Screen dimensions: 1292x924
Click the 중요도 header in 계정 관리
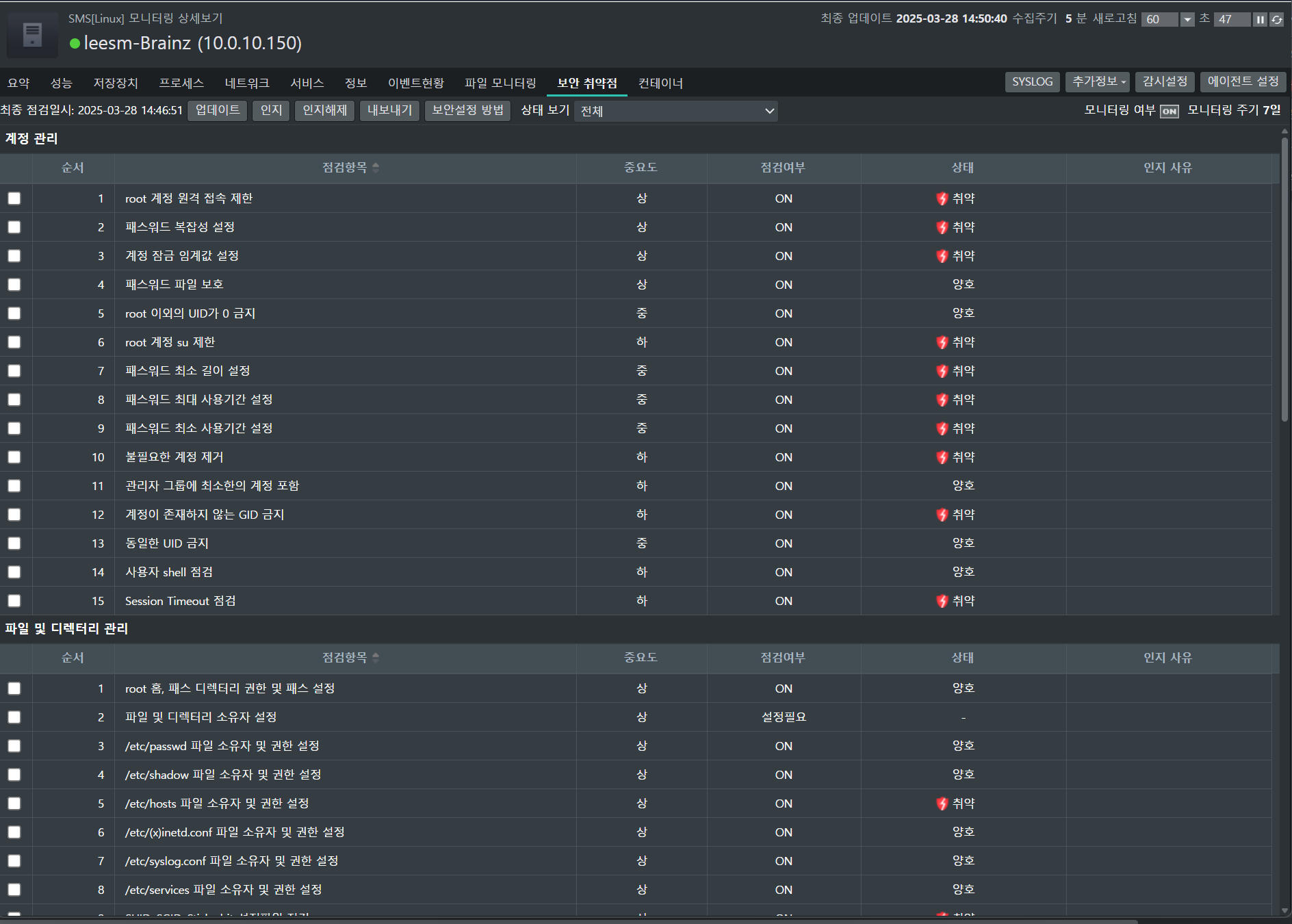[641, 168]
